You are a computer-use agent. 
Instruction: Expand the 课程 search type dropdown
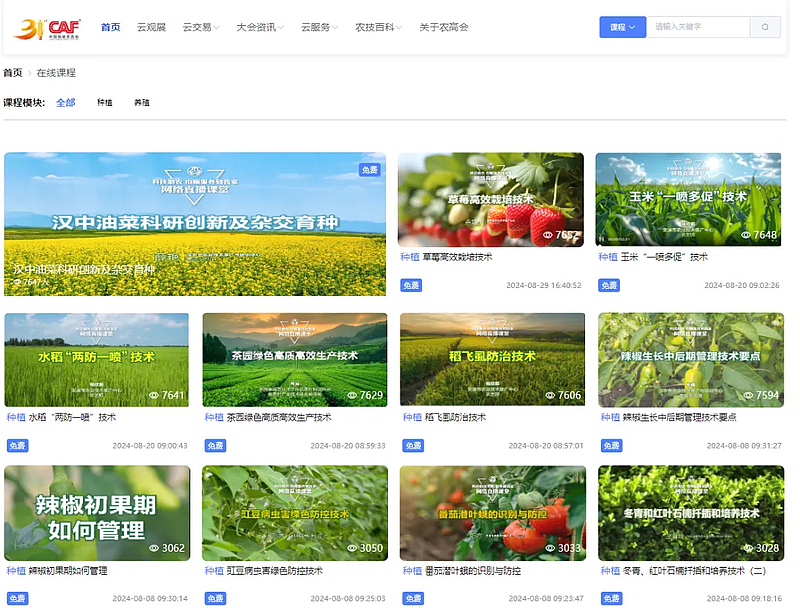[622, 27]
